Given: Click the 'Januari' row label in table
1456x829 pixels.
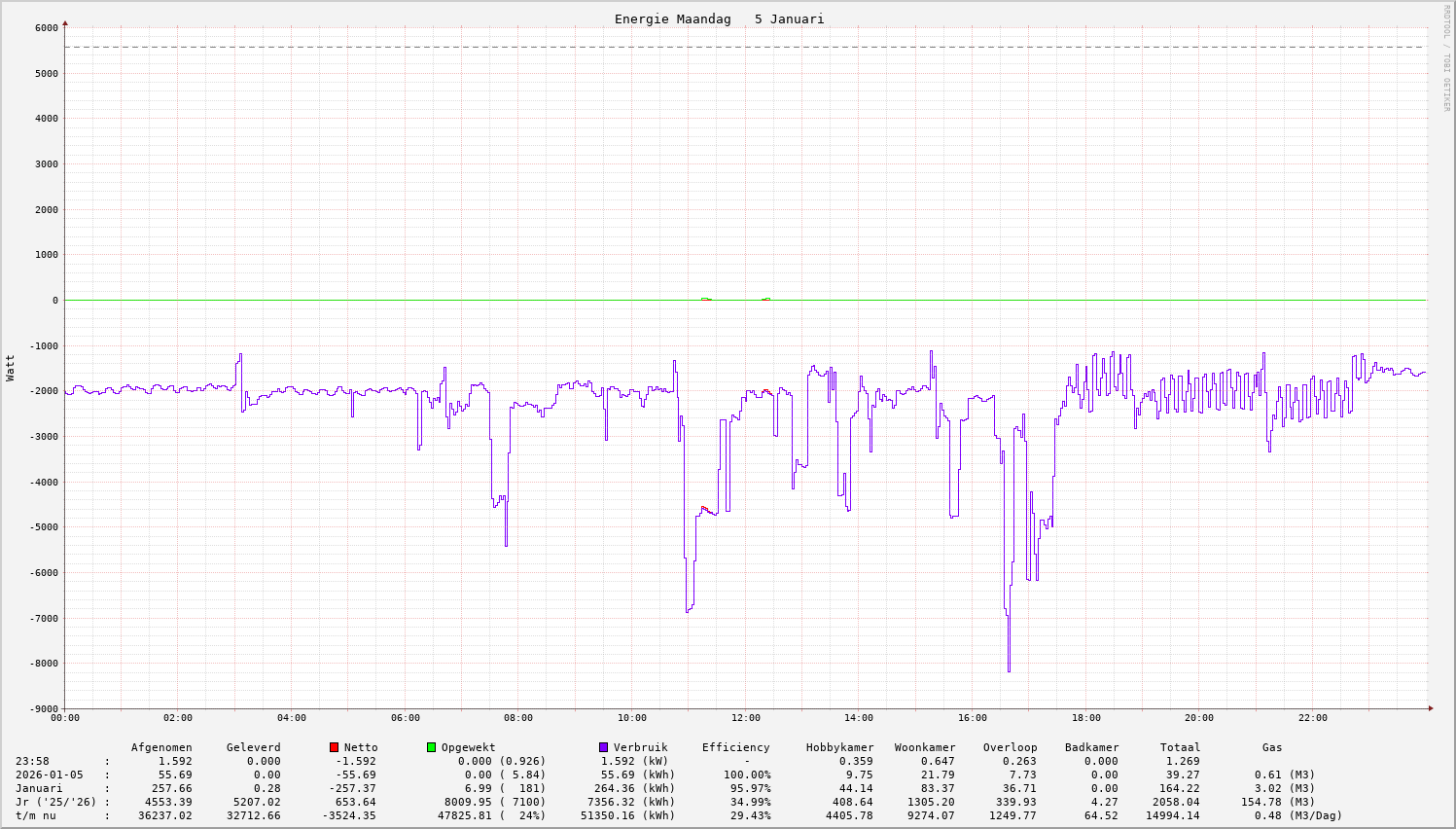Looking at the screenshot, I should coord(39,788).
